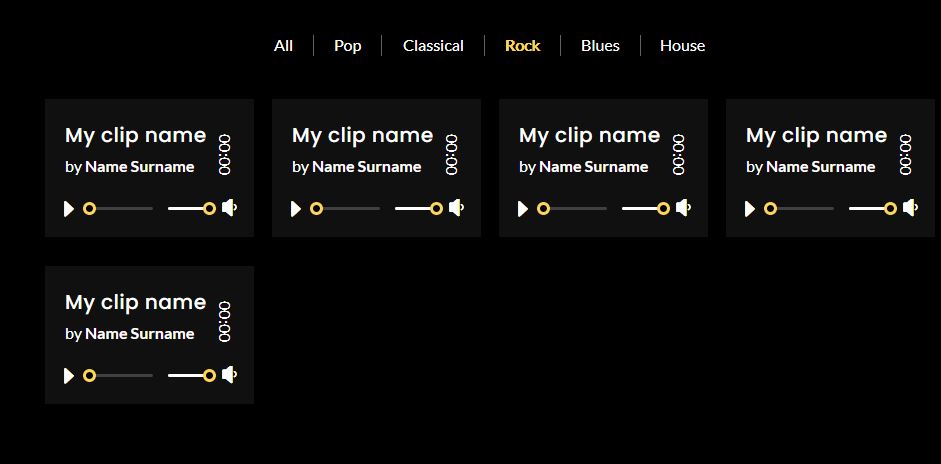The width and height of the screenshot is (941, 464).
Task: Show All genres filter
Action: coord(283,46)
